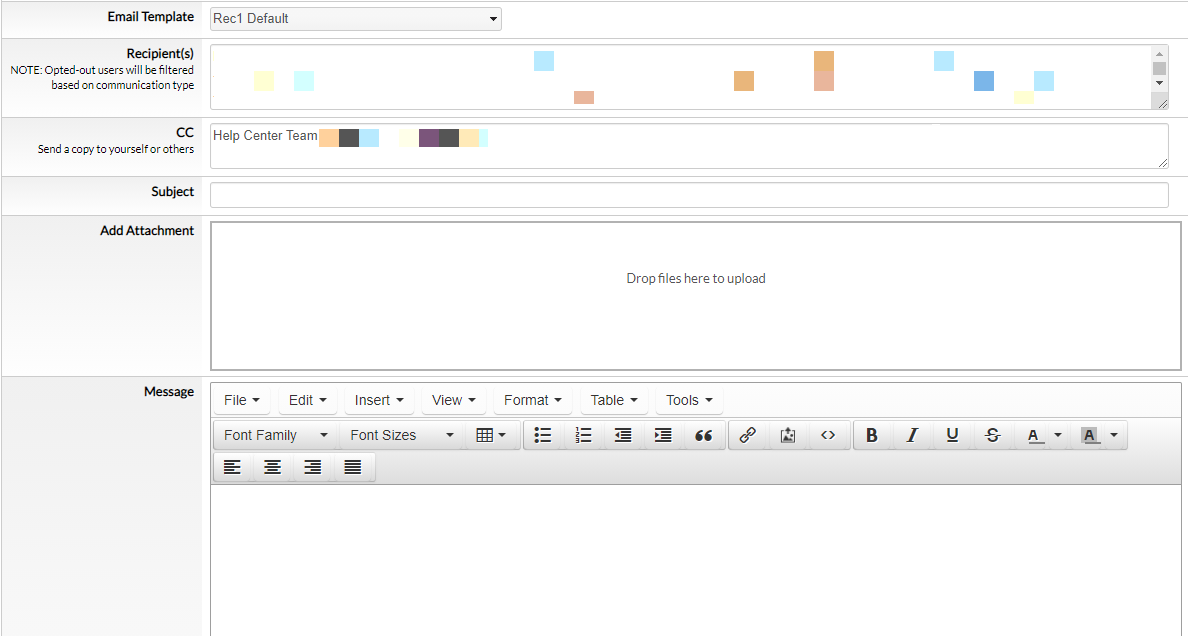The image size is (1188, 636).
Task: Click the attachment drop zone
Action: tap(696, 296)
